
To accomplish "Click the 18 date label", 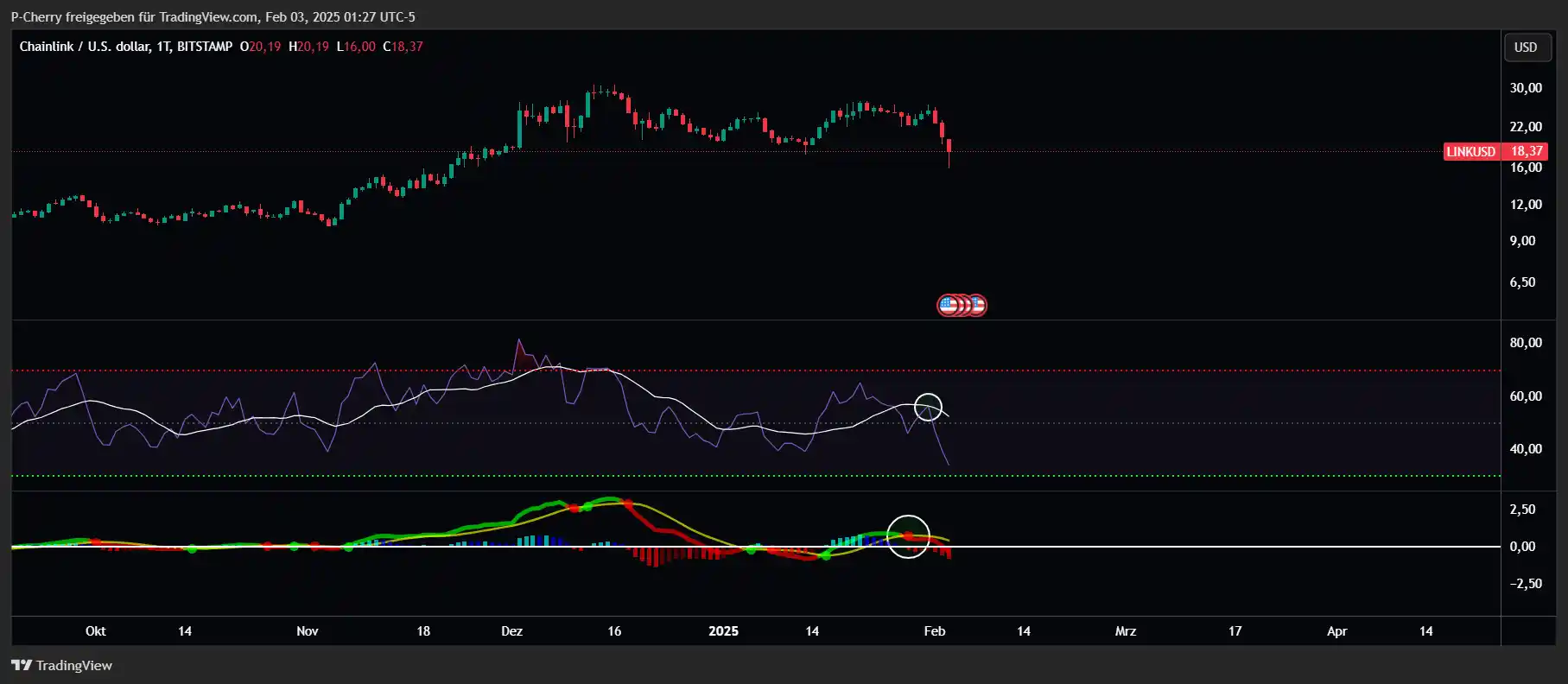I will point(423,631).
